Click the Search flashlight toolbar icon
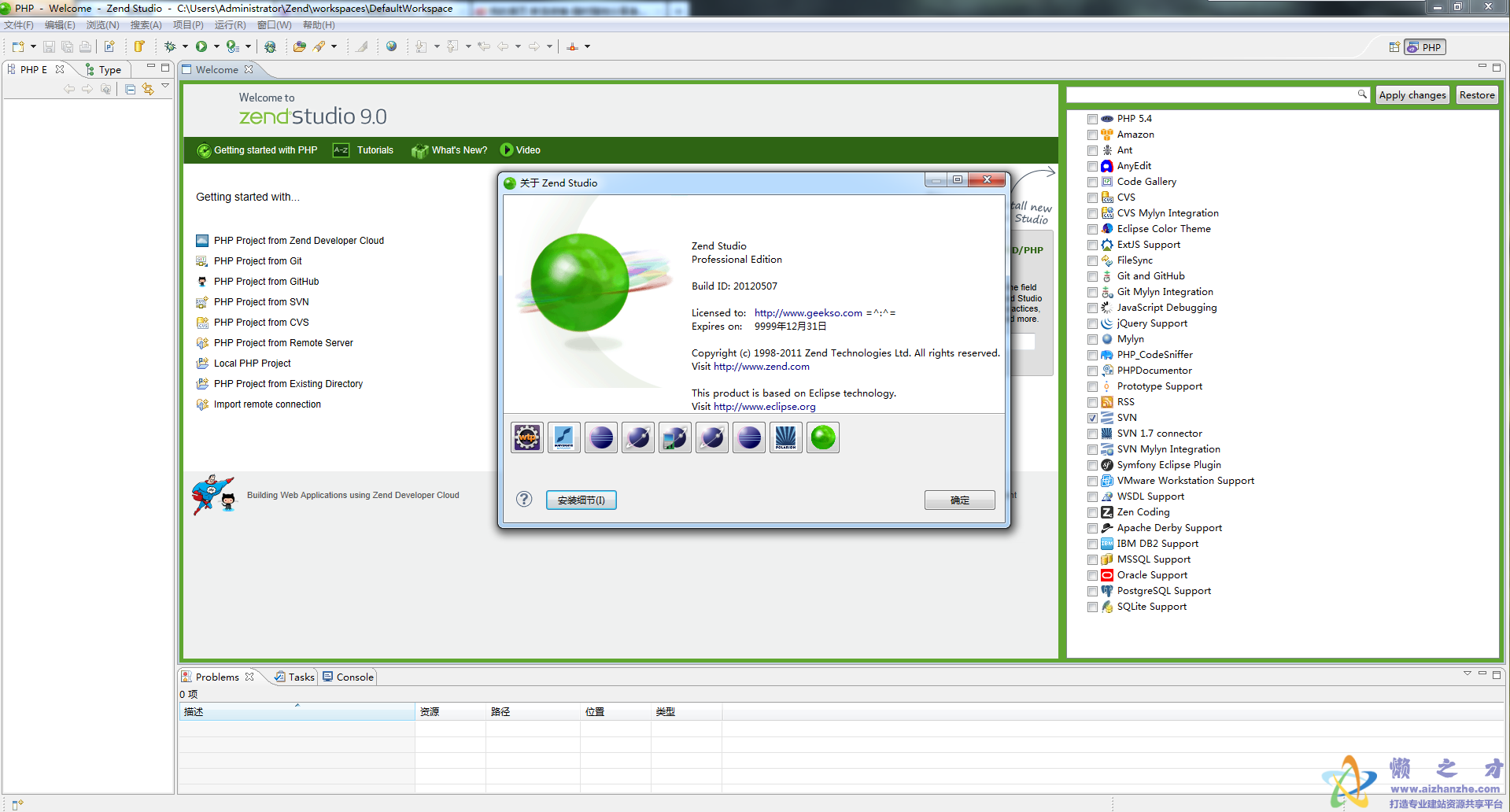The height and width of the screenshot is (812, 1510). 319,47
